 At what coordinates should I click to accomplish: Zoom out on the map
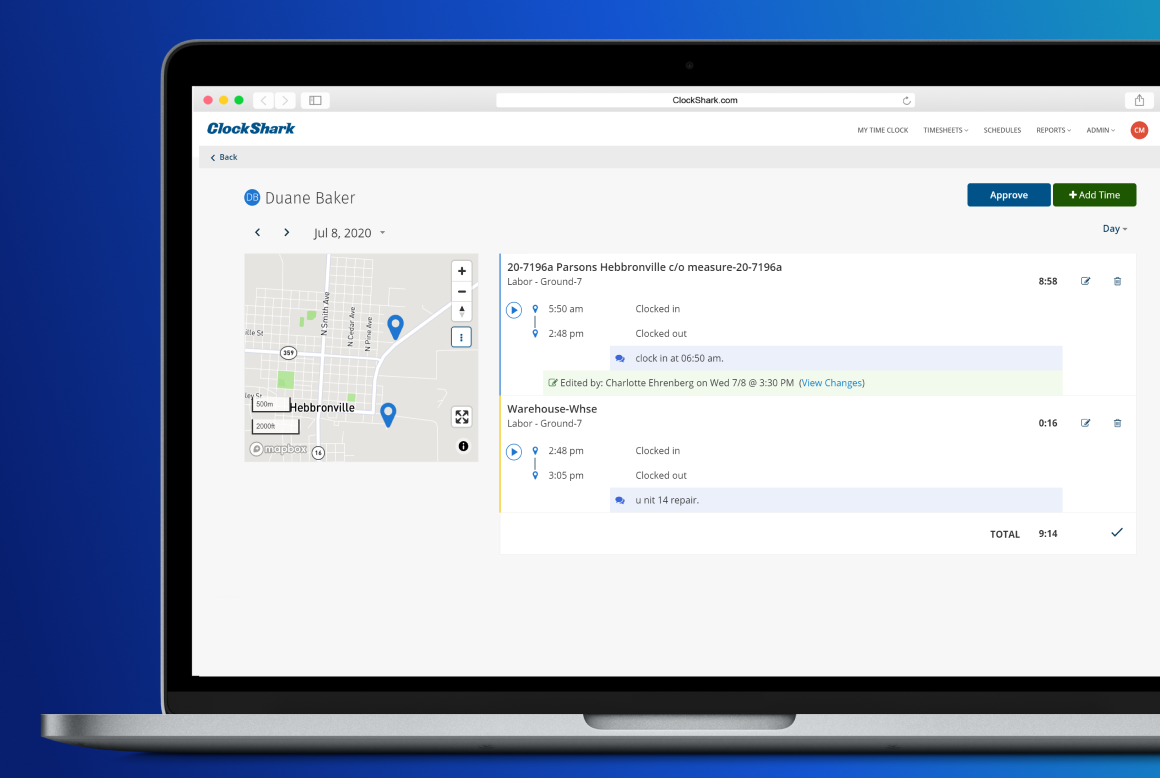click(462, 291)
